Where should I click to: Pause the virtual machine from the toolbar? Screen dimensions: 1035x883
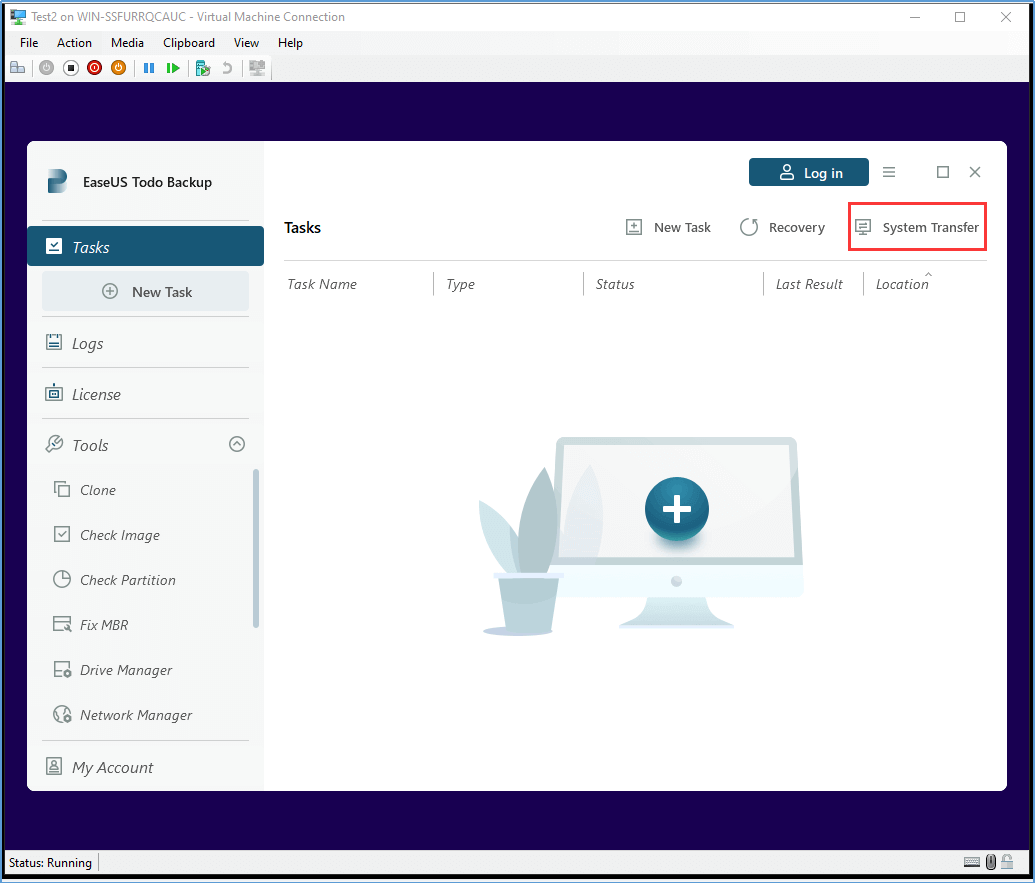[x=149, y=67]
